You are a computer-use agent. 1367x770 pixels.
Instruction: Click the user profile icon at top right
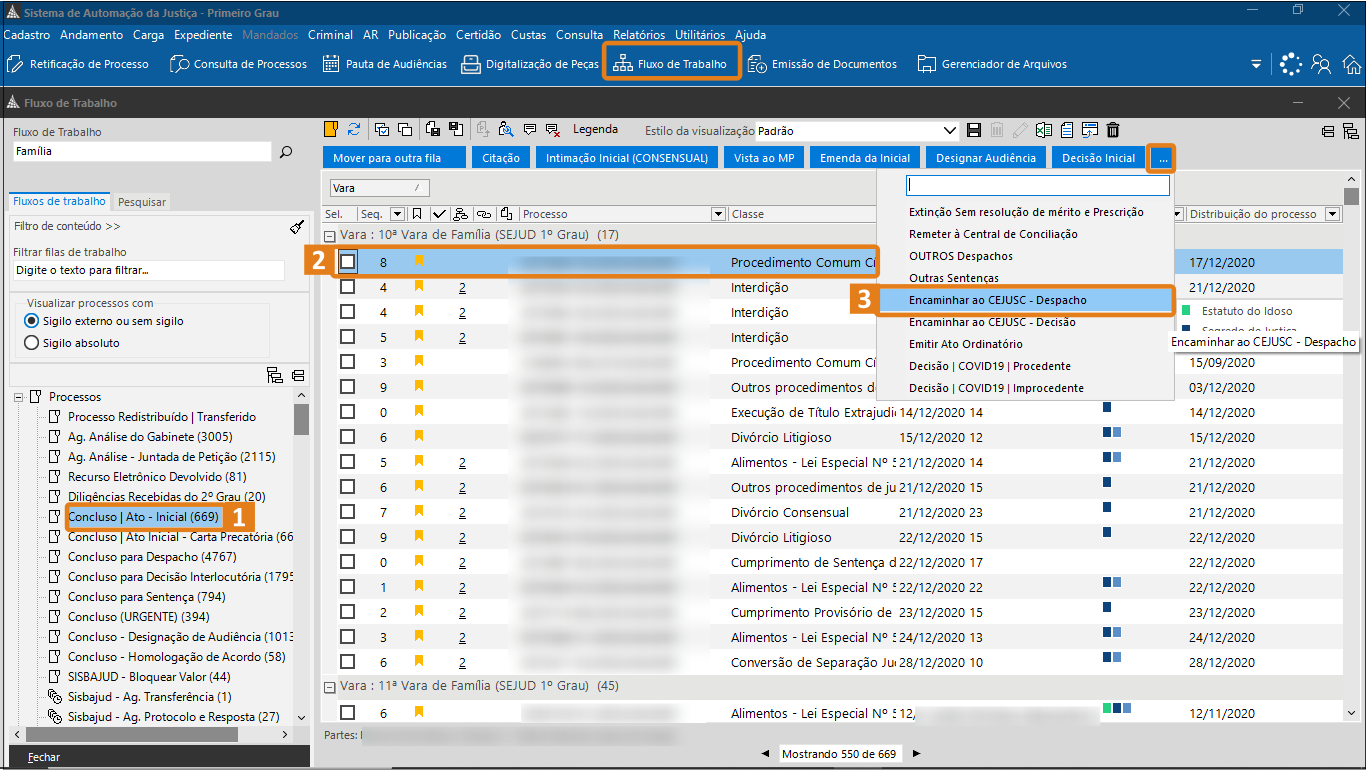coord(1321,64)
